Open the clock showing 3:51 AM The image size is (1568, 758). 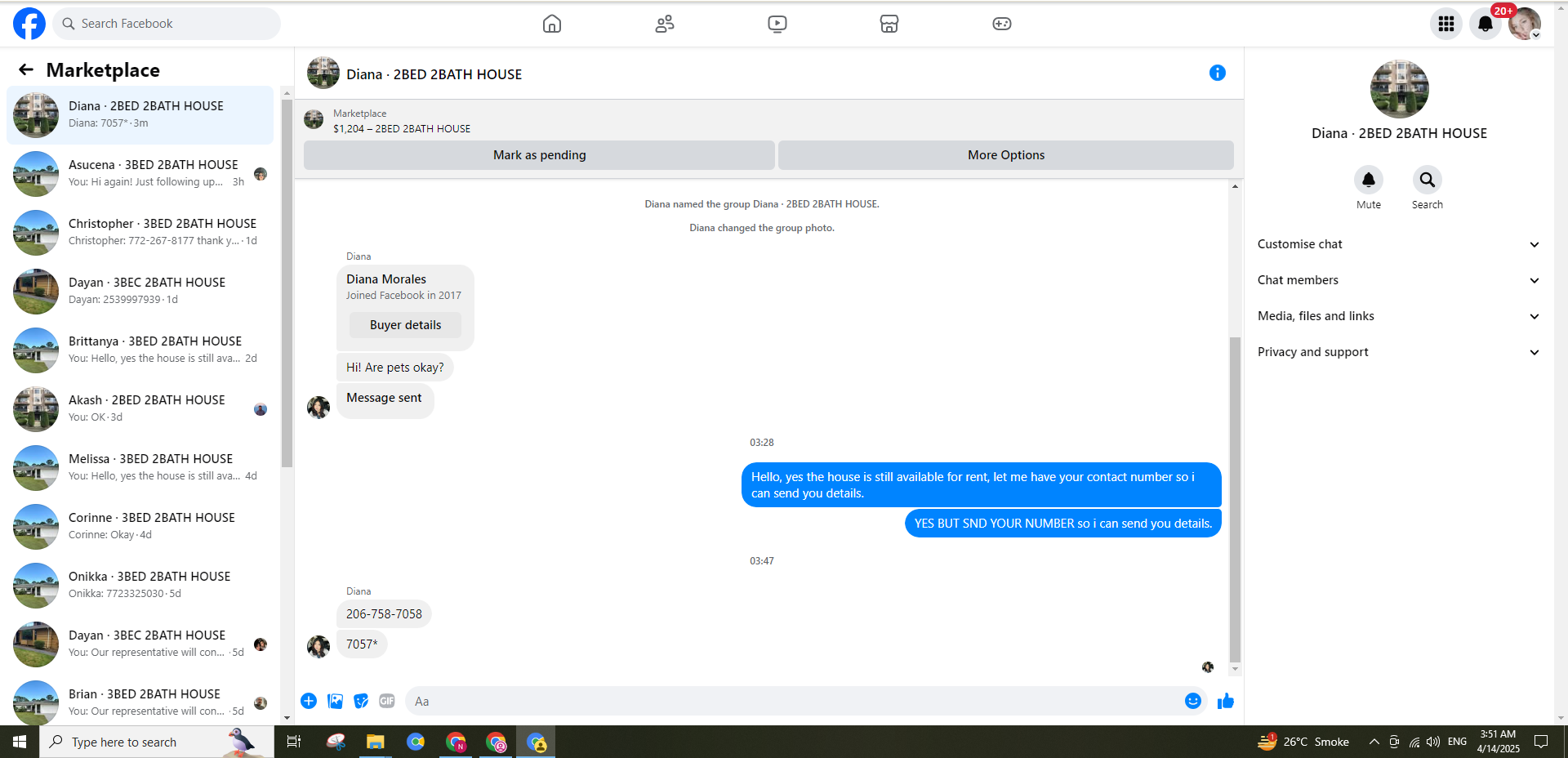(x=1498, y=742)
